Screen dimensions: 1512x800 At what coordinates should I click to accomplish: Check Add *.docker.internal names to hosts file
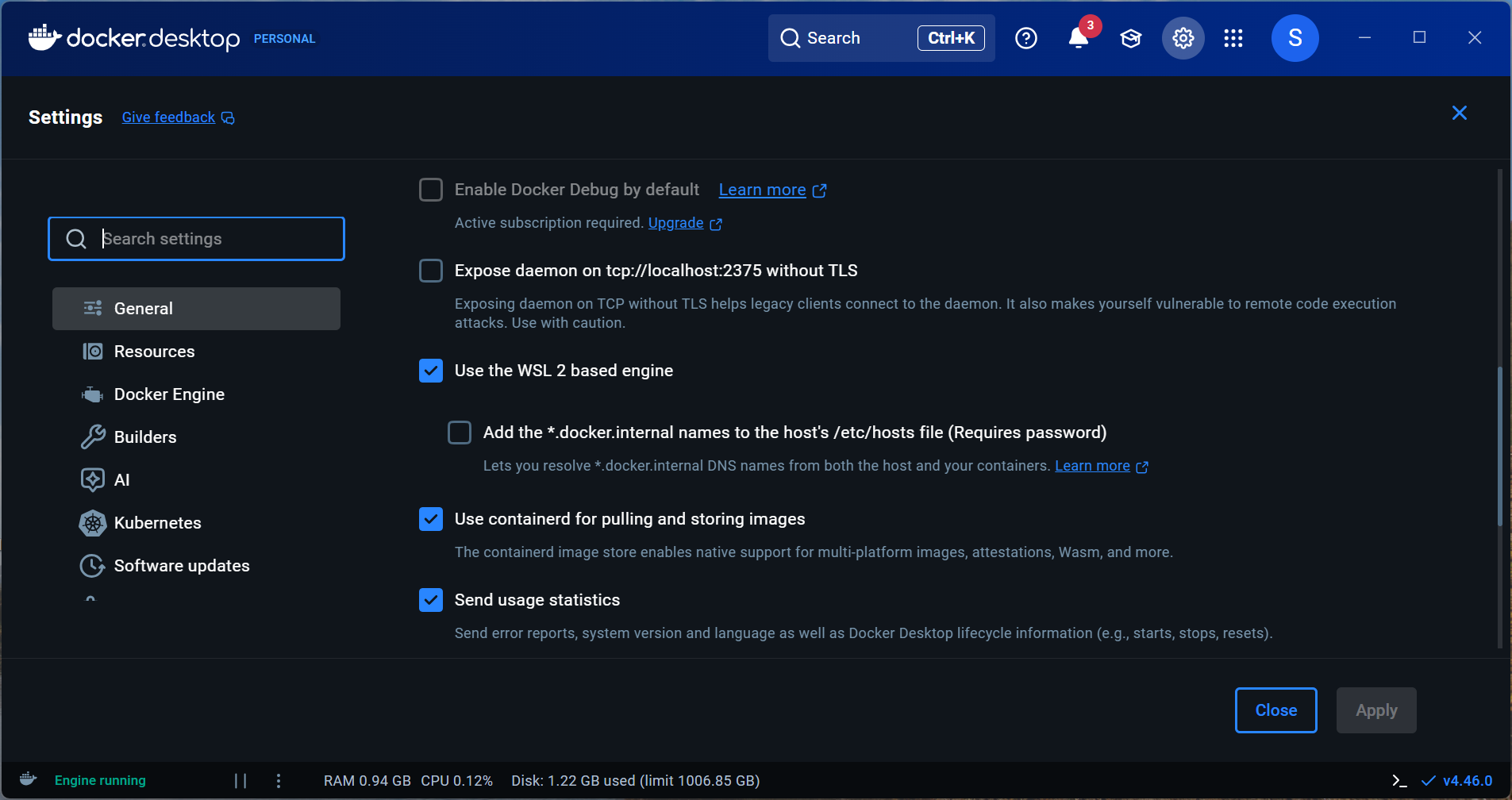[460, 433]
